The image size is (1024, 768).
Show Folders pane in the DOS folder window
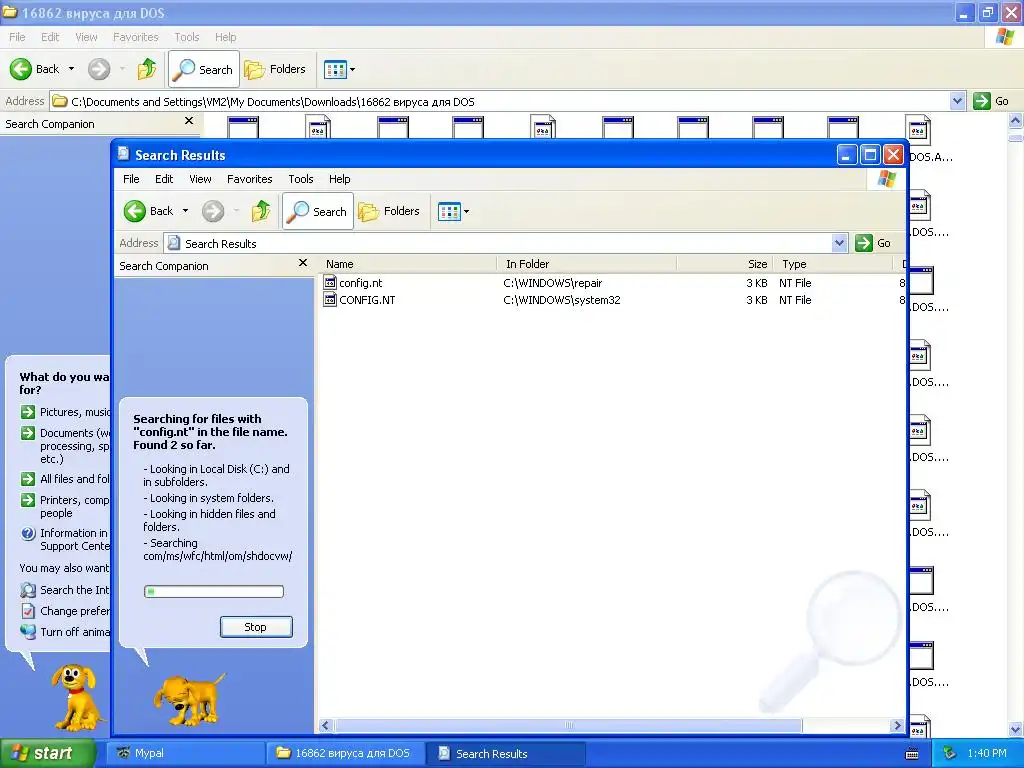click(x=275, y=69)
